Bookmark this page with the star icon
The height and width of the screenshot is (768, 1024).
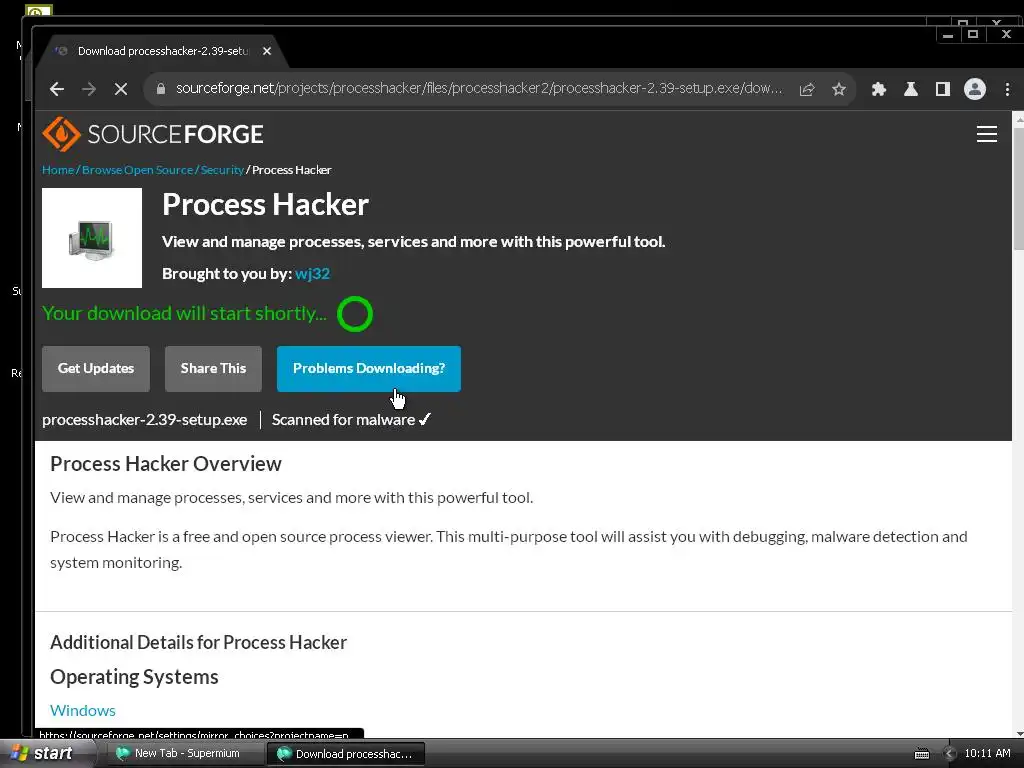[x=839, y=89]
